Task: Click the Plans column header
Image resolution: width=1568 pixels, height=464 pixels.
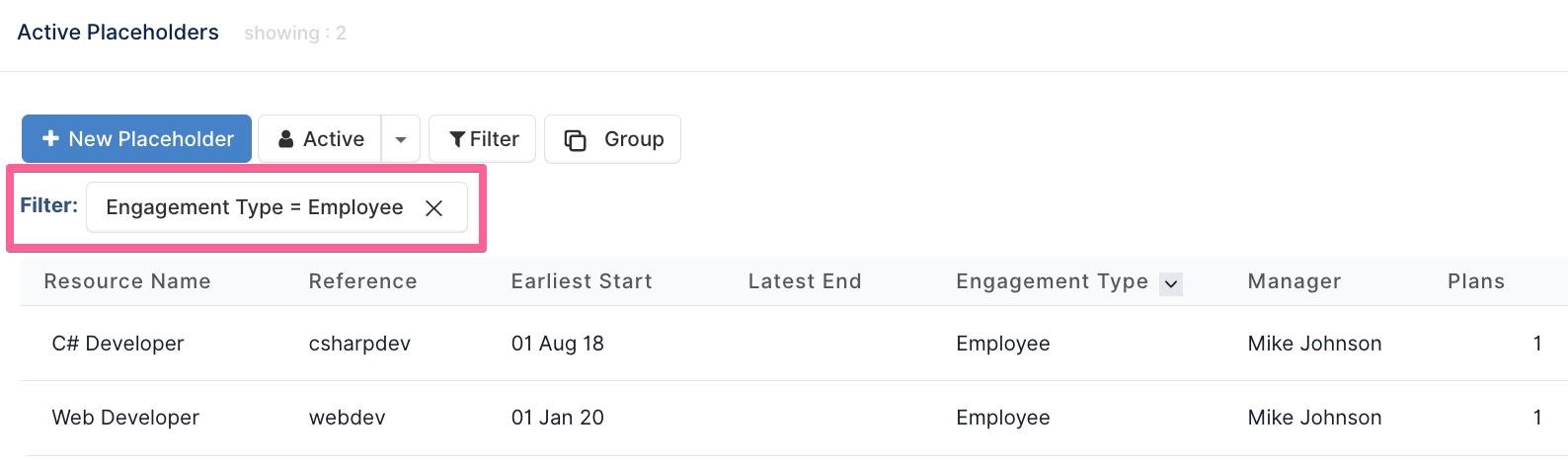Action: 1476,281
